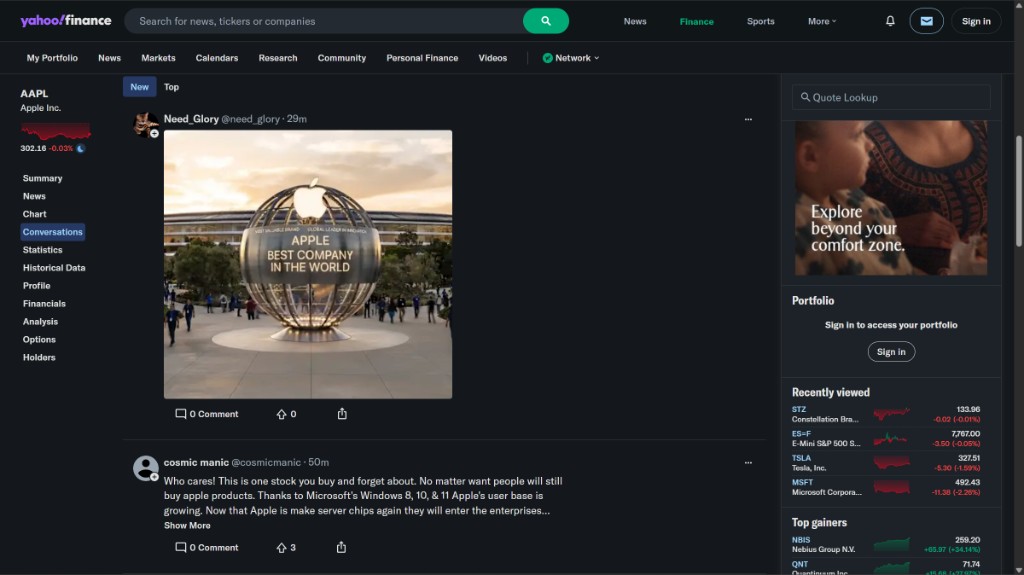1024x575 pixels.
Task: Open Research in navigation bar
Action: point(278,58)
